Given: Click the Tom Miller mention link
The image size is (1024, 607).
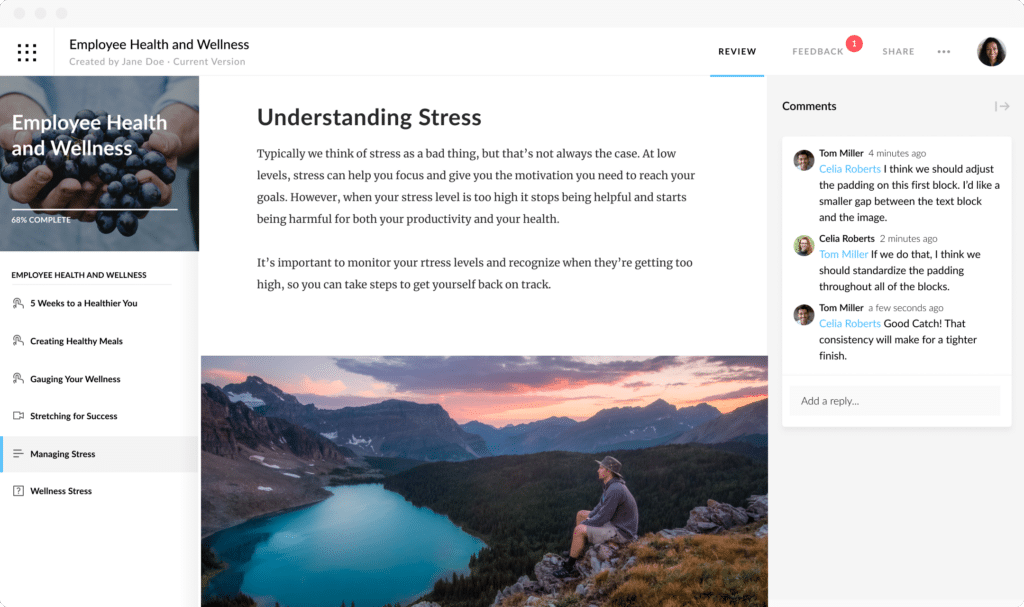Looking at the screenshot, I should pyautogui.click(x=843, y=254).
